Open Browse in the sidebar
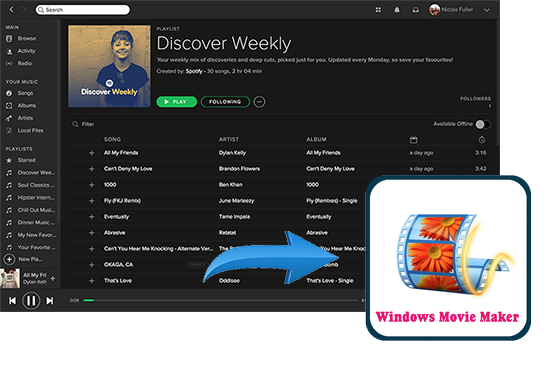The image size is (558, 366). coord(27,38)
